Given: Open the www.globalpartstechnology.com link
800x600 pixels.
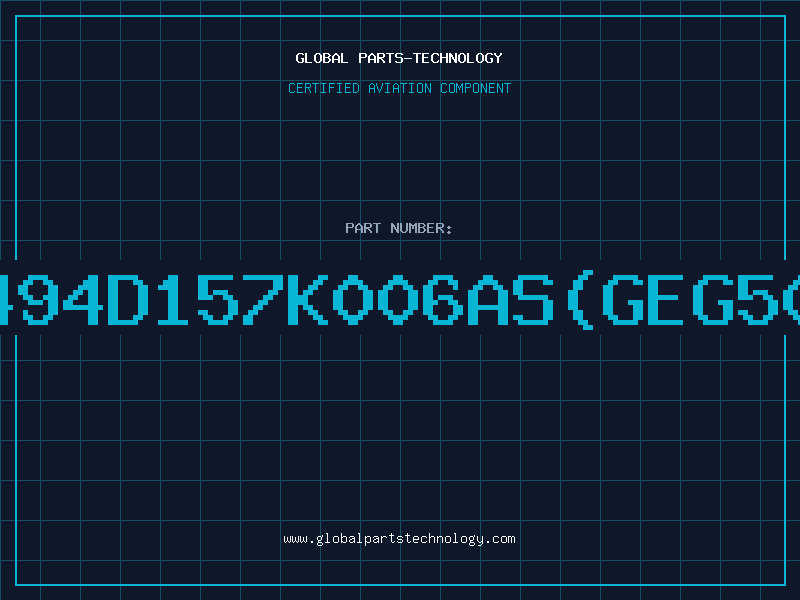Looking at the screenshot, I should (x=399, y=539).
